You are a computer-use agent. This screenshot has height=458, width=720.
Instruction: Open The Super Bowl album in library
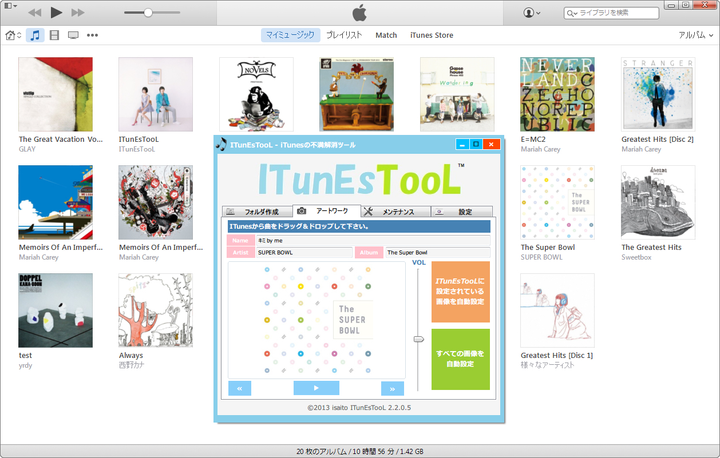coord(557,203)
